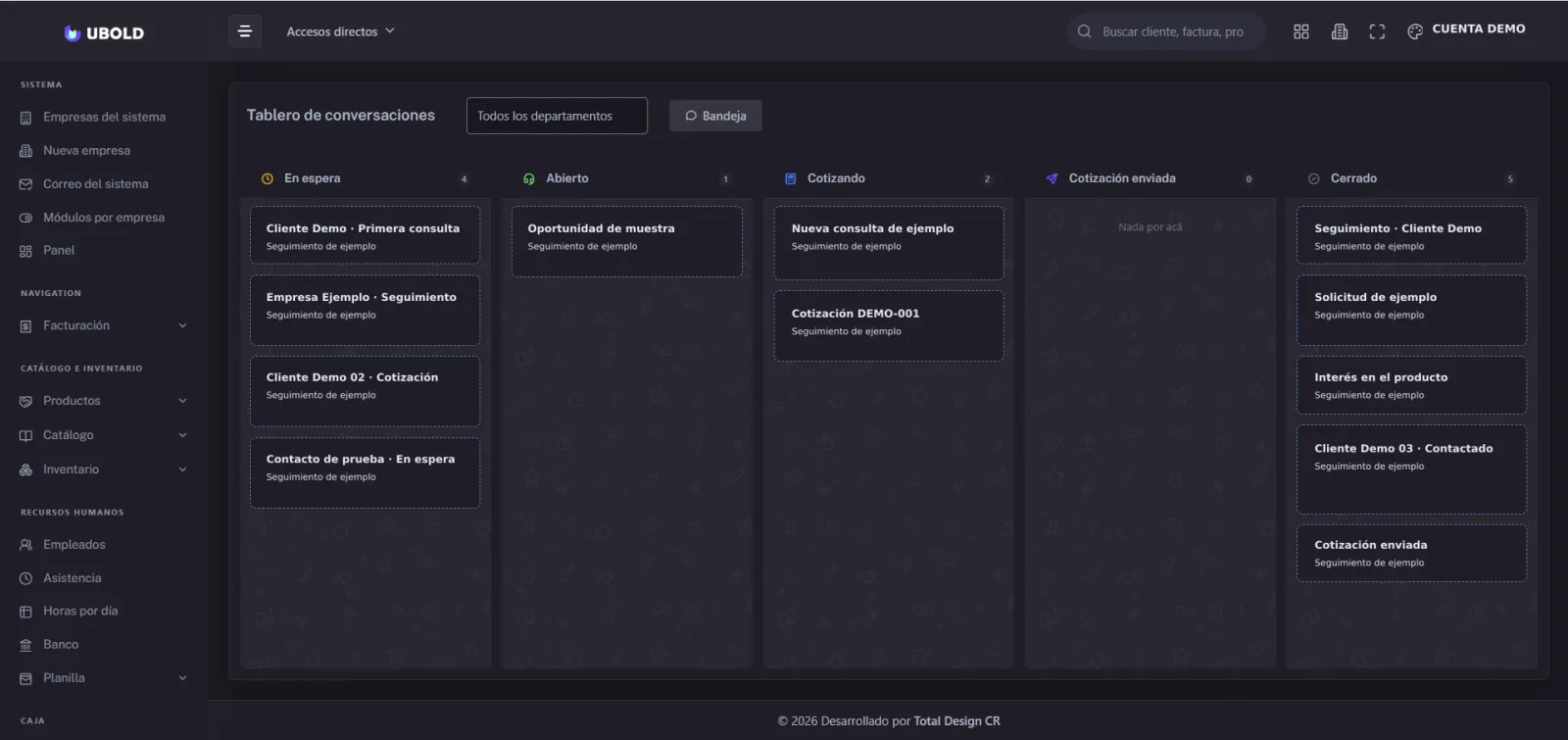Open the Cotización DEMO-001 card
This screenshot has width=1568, height=740.
(889, 325)
